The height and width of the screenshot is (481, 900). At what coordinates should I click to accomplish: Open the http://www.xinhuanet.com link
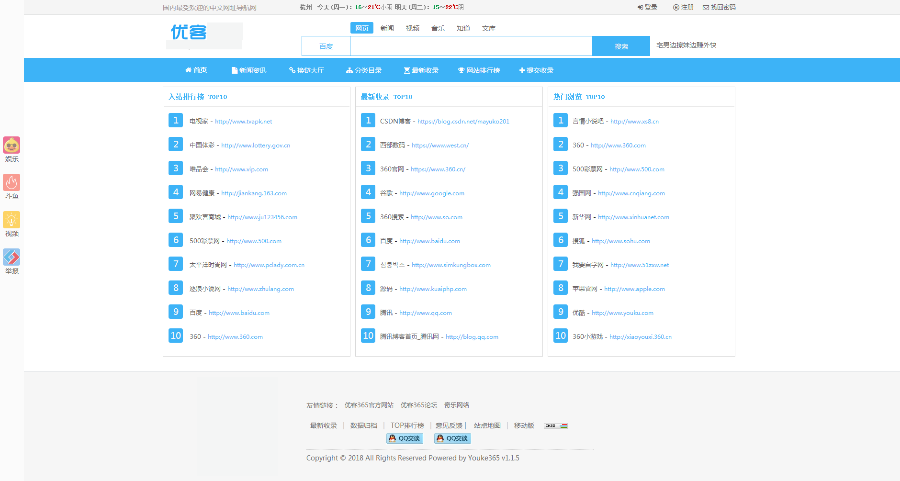coord(634,218)
